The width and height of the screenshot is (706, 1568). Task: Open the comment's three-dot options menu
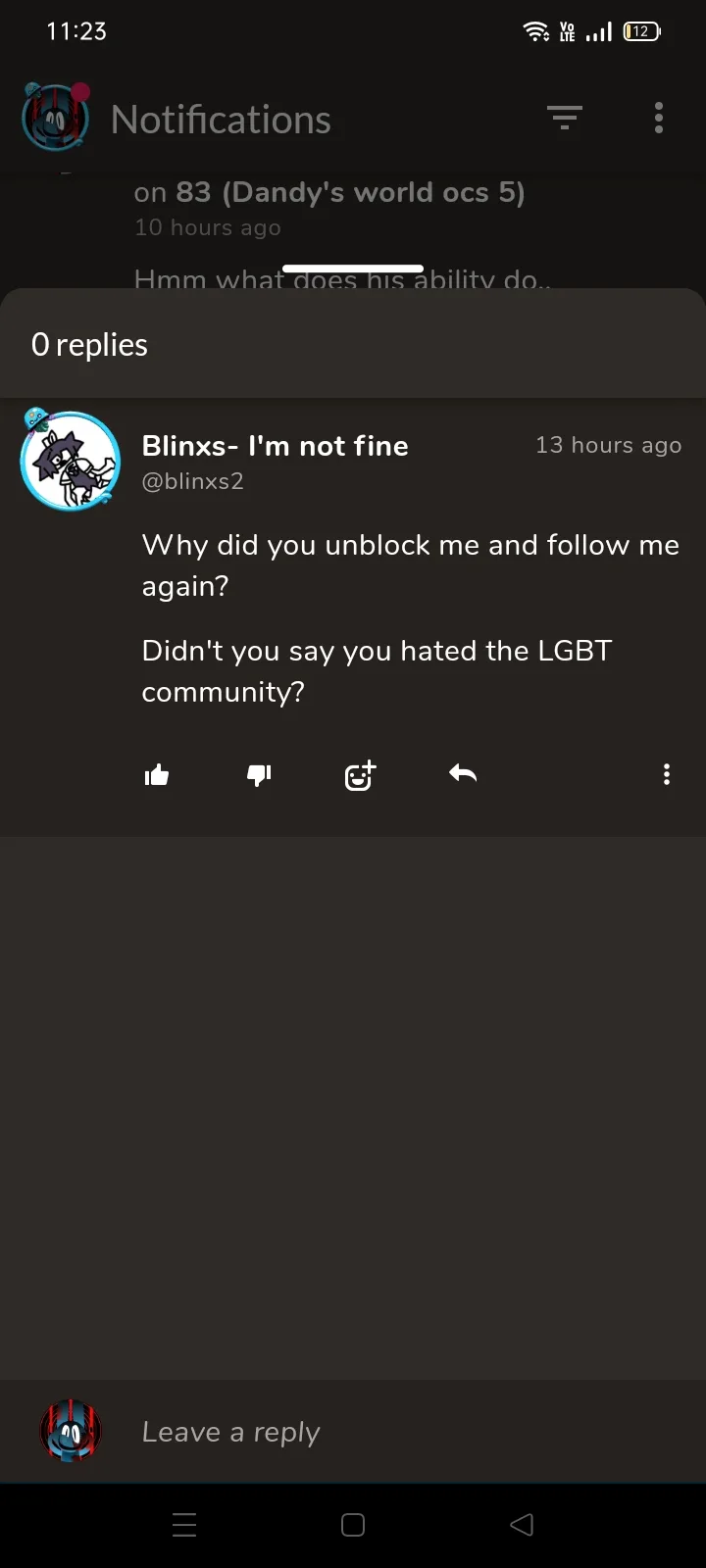667,774
